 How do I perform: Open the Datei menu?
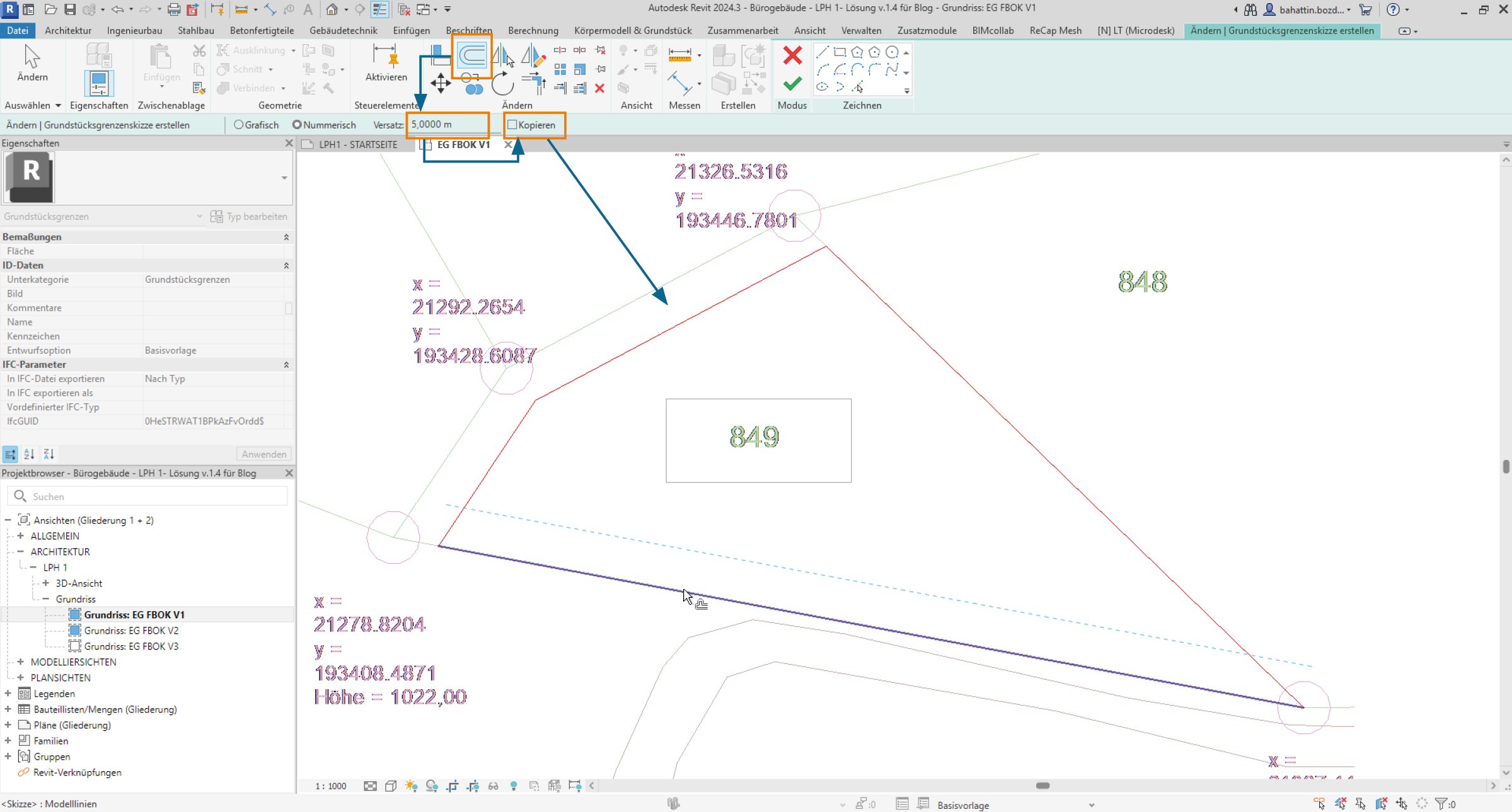tap(18, 30)
